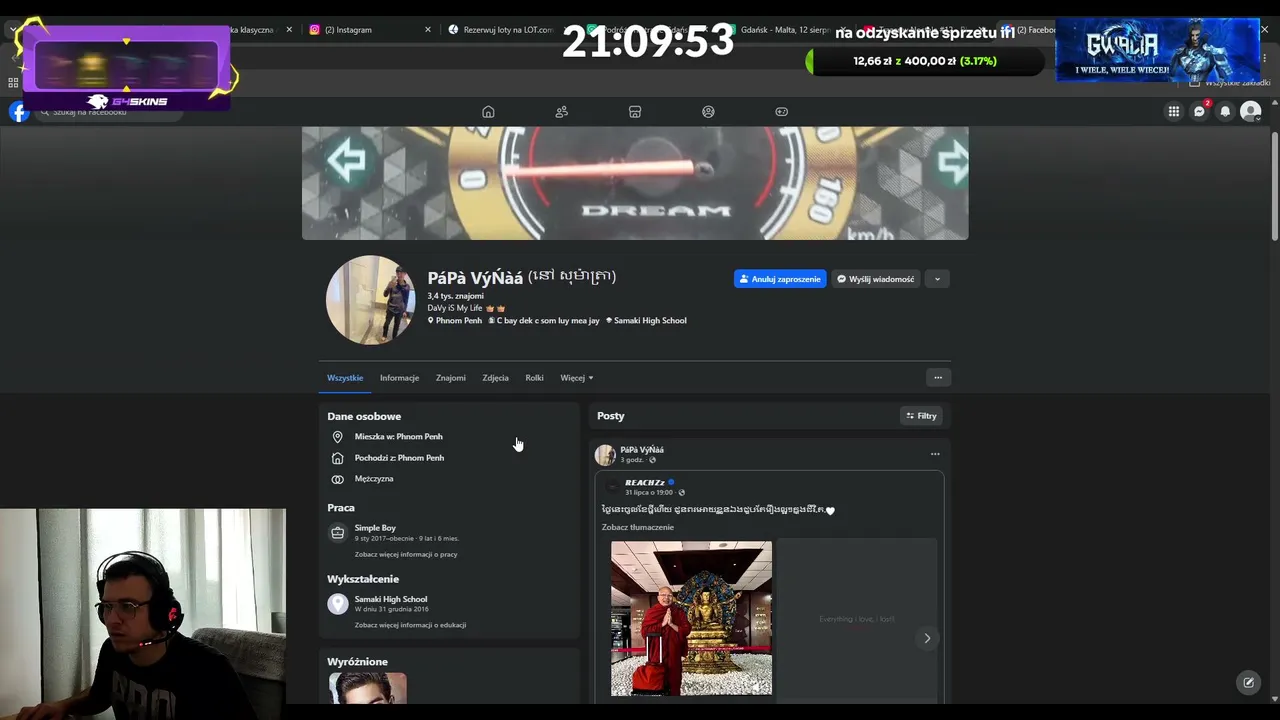Viewport: 1280px width, 720px height.
Task: Click the 'Posty' section heading
Action: coord(610,416)
